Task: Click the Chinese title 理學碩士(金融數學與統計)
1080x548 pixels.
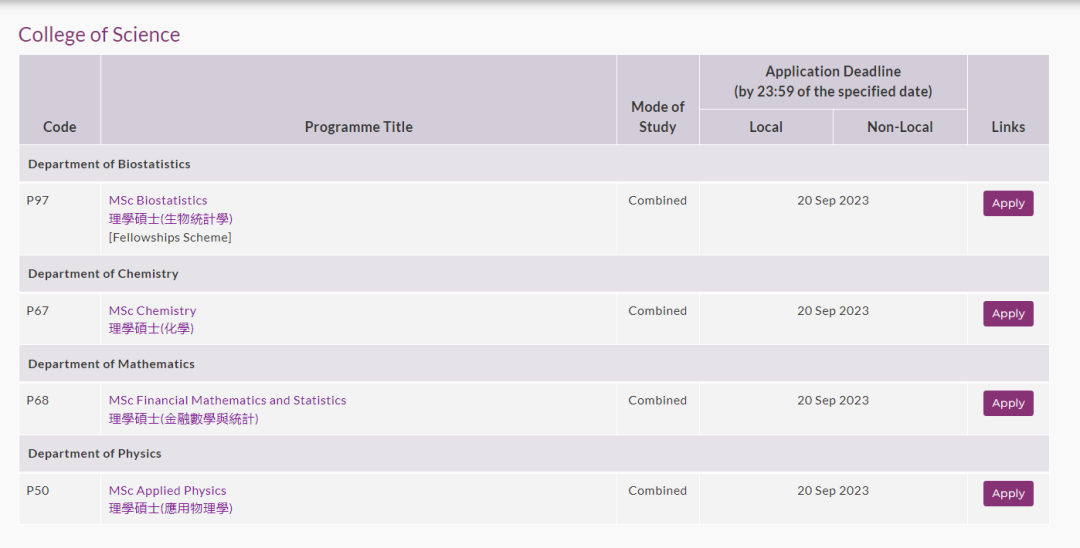Action: tap(184, 418)
